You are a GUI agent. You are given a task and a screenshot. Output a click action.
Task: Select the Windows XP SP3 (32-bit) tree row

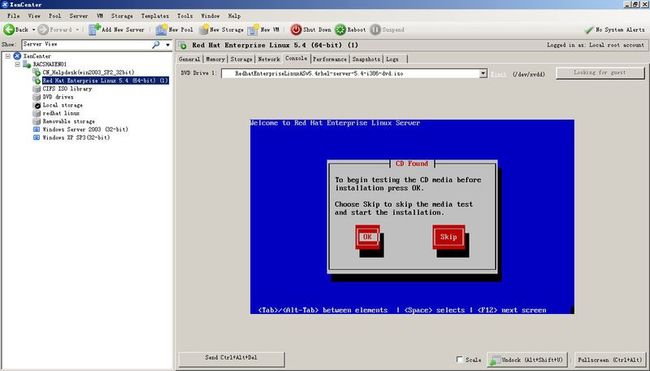coord(76,137)
